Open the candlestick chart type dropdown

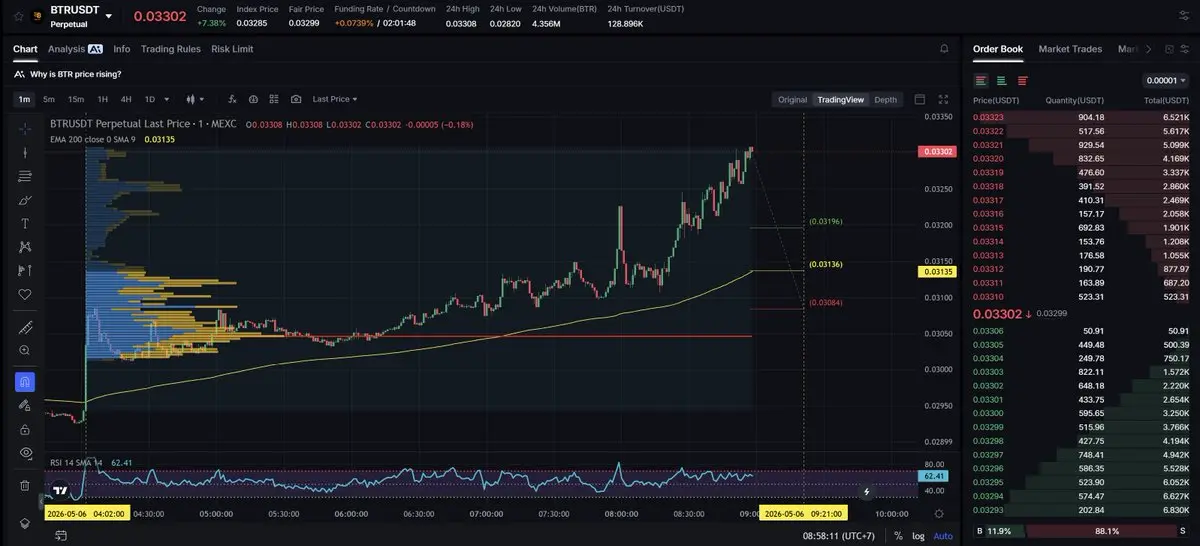click(195, 99)
